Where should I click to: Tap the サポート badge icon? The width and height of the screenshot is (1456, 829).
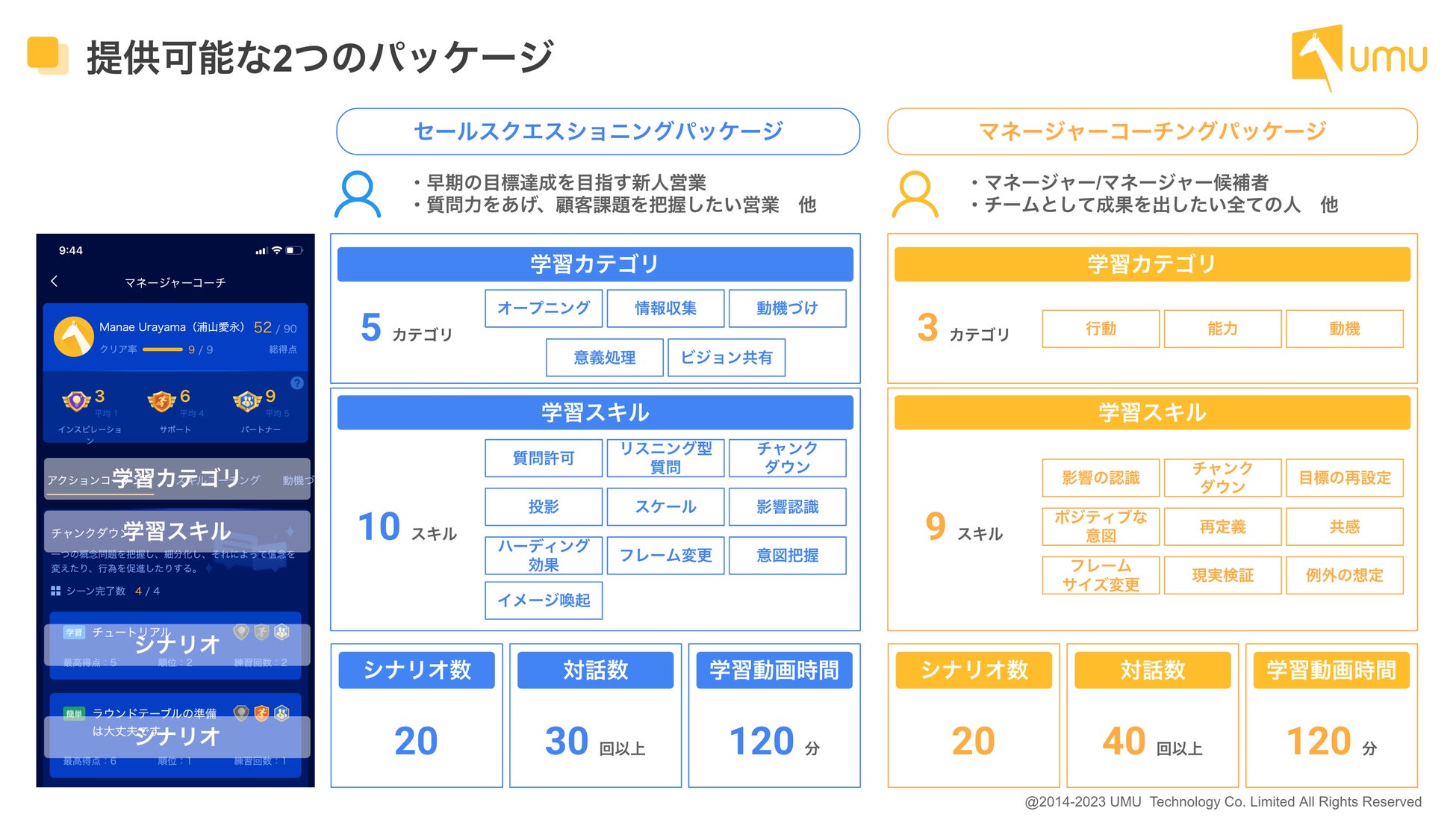tap(161, 402)
